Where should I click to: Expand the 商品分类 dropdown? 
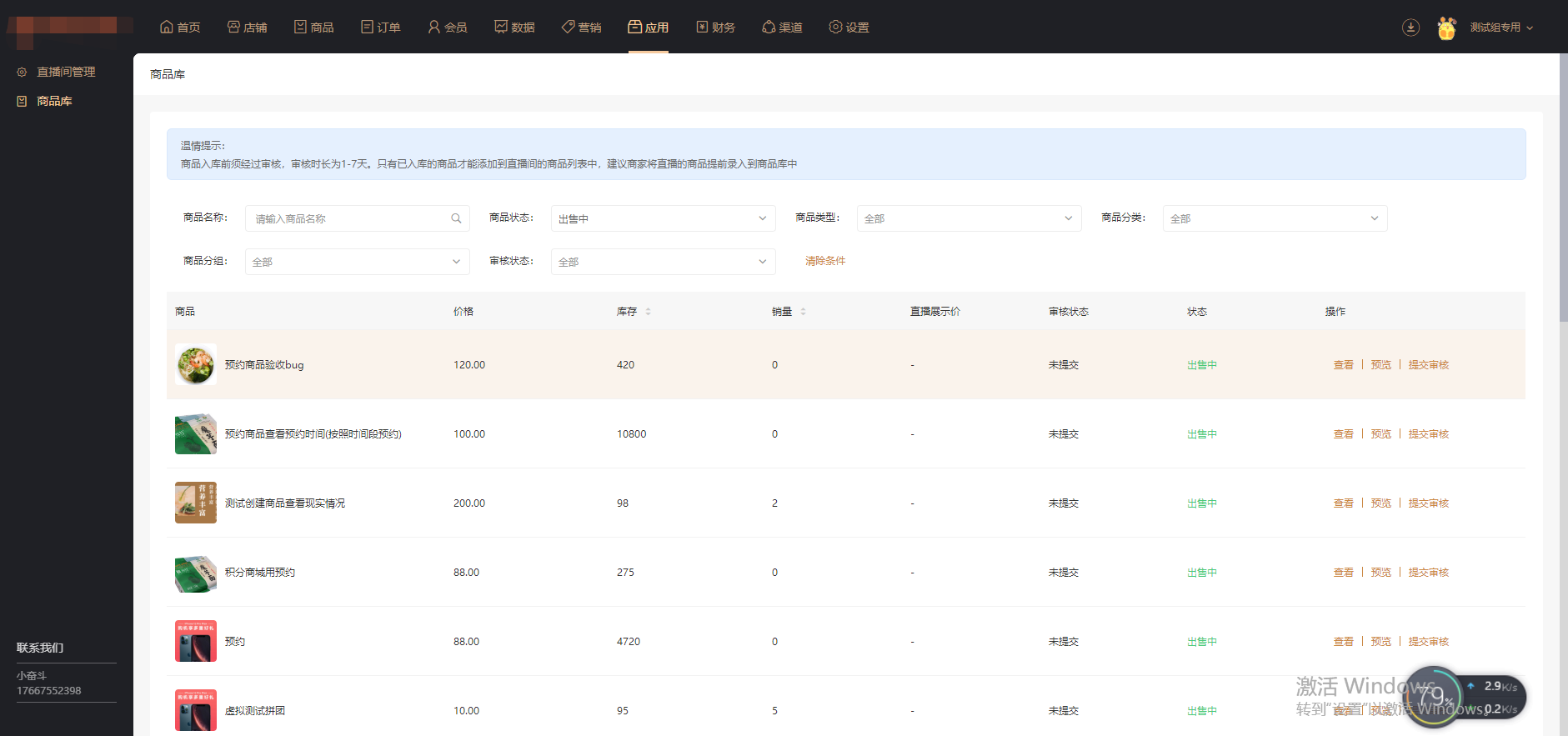1275,218
